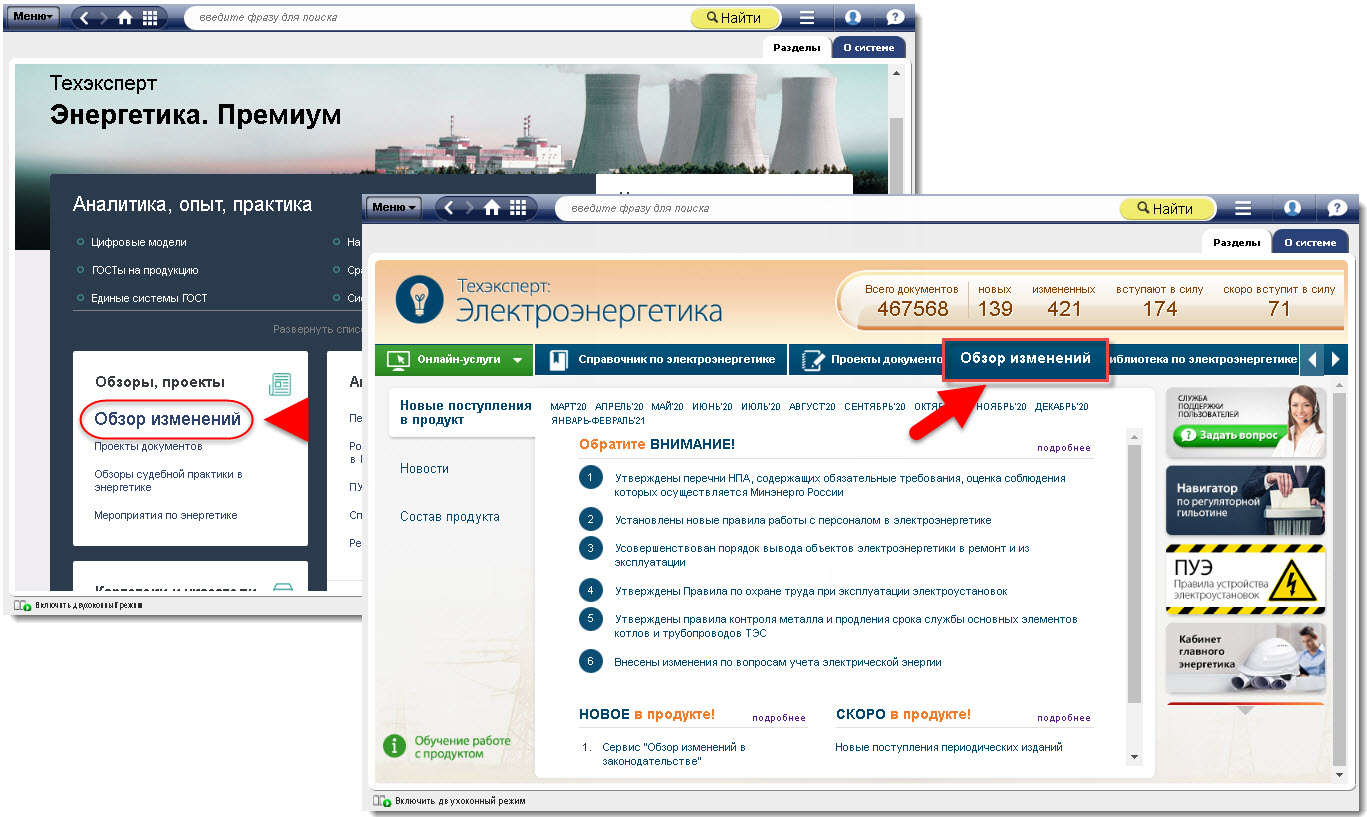This screenshot has height=817, width=1367.
Task: Open the Меню dropdown in the back window
Action: click(33, 18)
